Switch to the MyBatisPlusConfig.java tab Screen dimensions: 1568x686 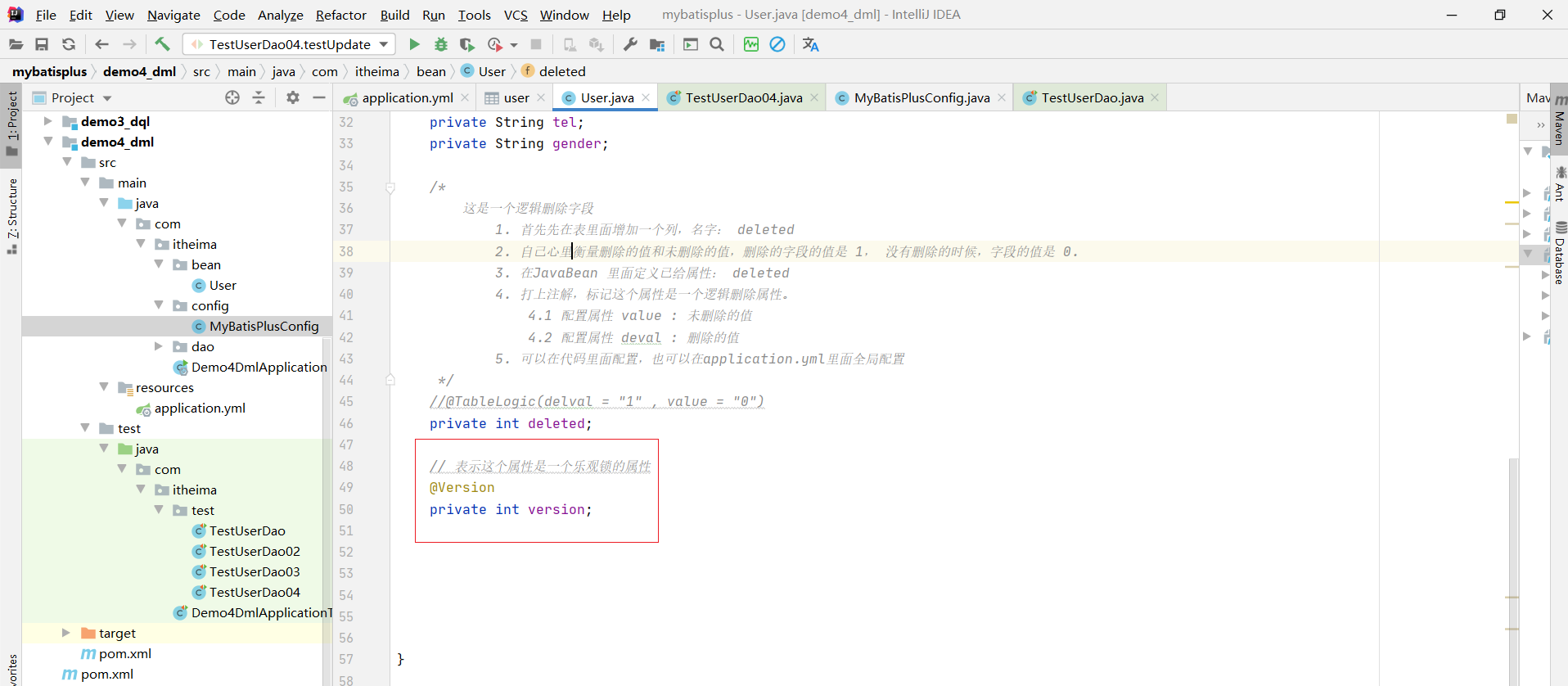921,97
